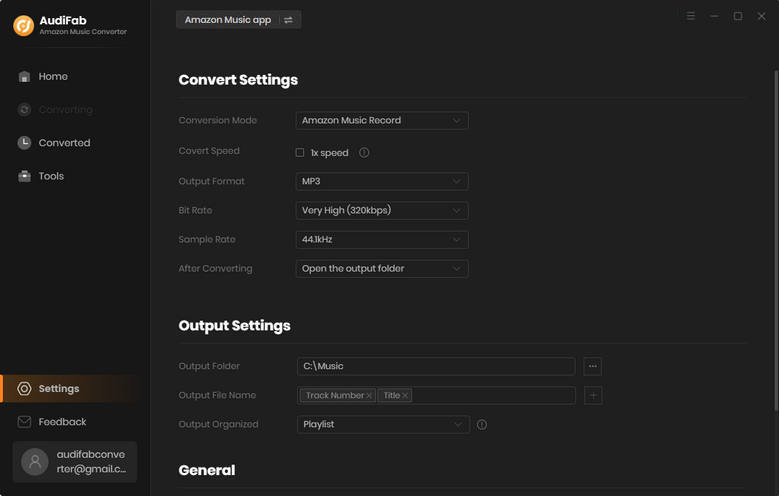Screen dimensions: 779x496
Task: Click the General heading
Action: point(207,470)
